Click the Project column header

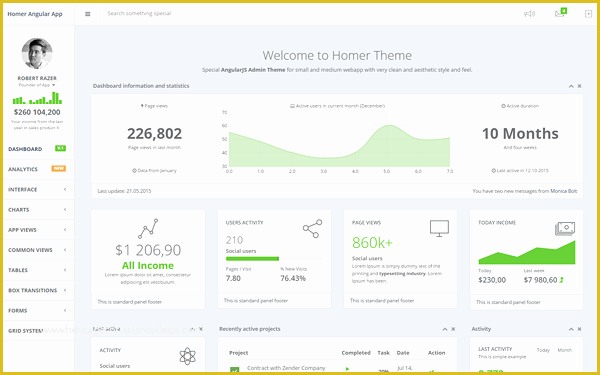click(x=238, y=353)
